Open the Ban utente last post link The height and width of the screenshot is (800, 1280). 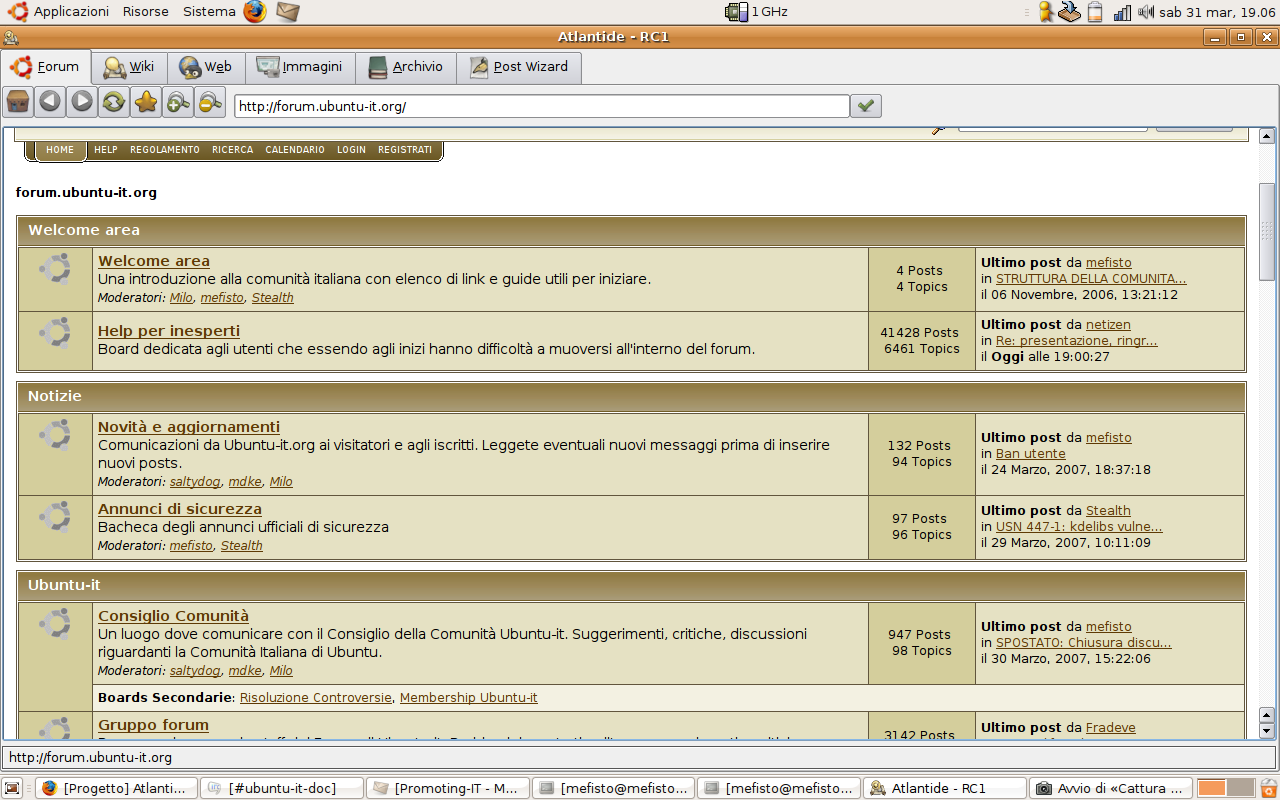click(x=1031, y=454)
